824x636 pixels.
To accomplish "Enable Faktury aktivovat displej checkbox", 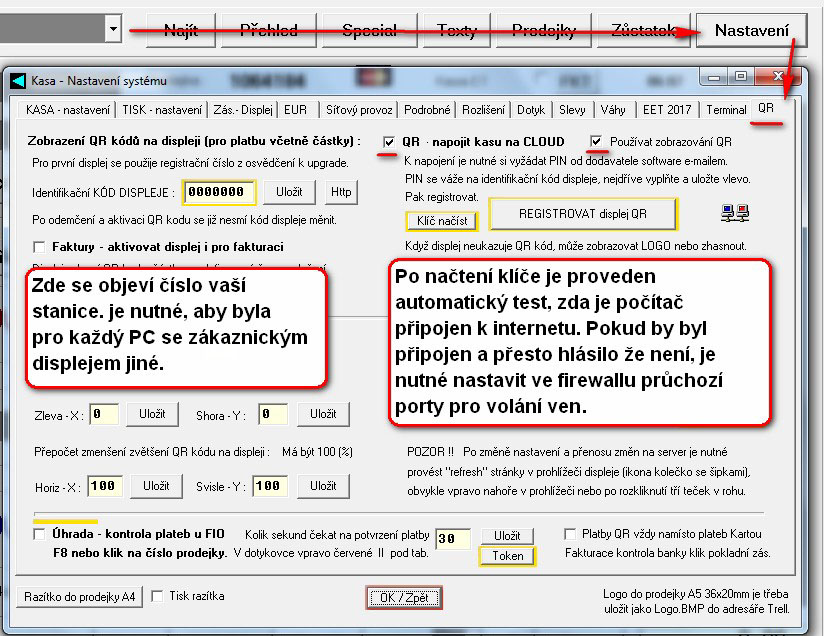I will [40, 246].
